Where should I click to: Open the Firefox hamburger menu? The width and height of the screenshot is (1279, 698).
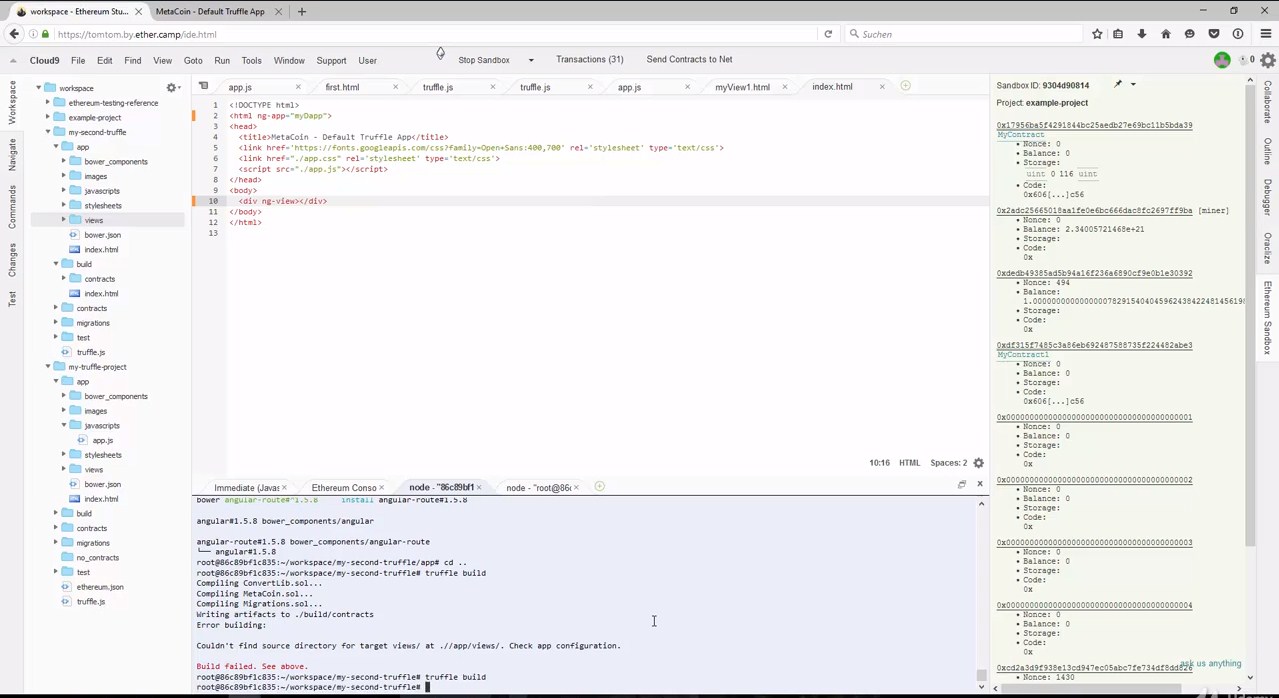(1264, 34)
